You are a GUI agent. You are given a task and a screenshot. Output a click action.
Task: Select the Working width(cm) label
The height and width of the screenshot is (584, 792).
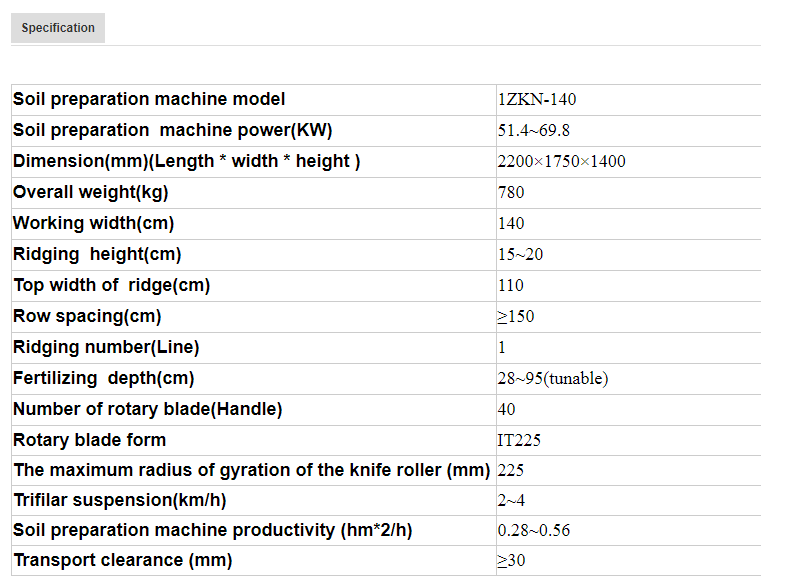(x=93, y=223)
